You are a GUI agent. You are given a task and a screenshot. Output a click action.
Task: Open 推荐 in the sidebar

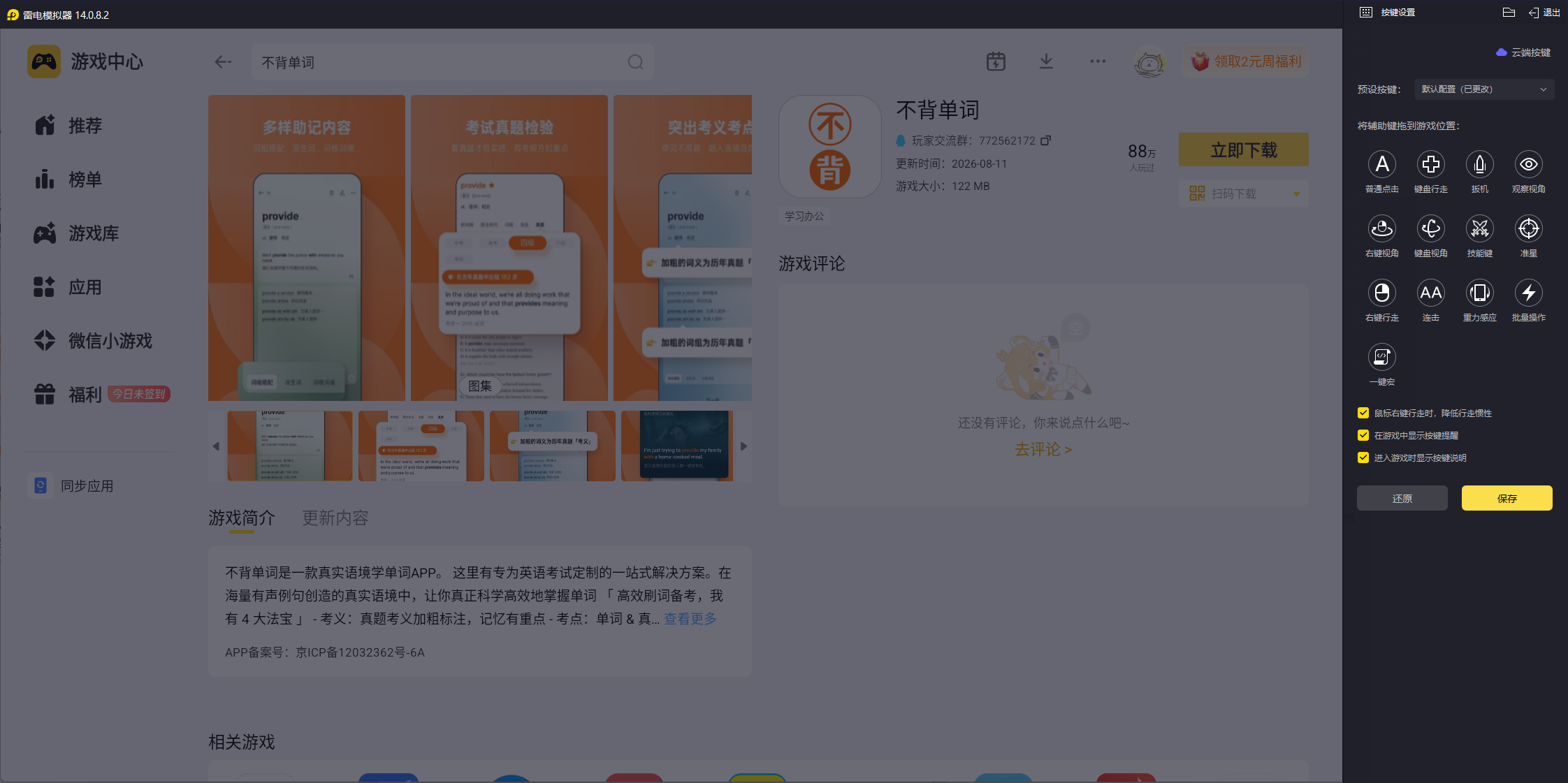pos(68,126)
